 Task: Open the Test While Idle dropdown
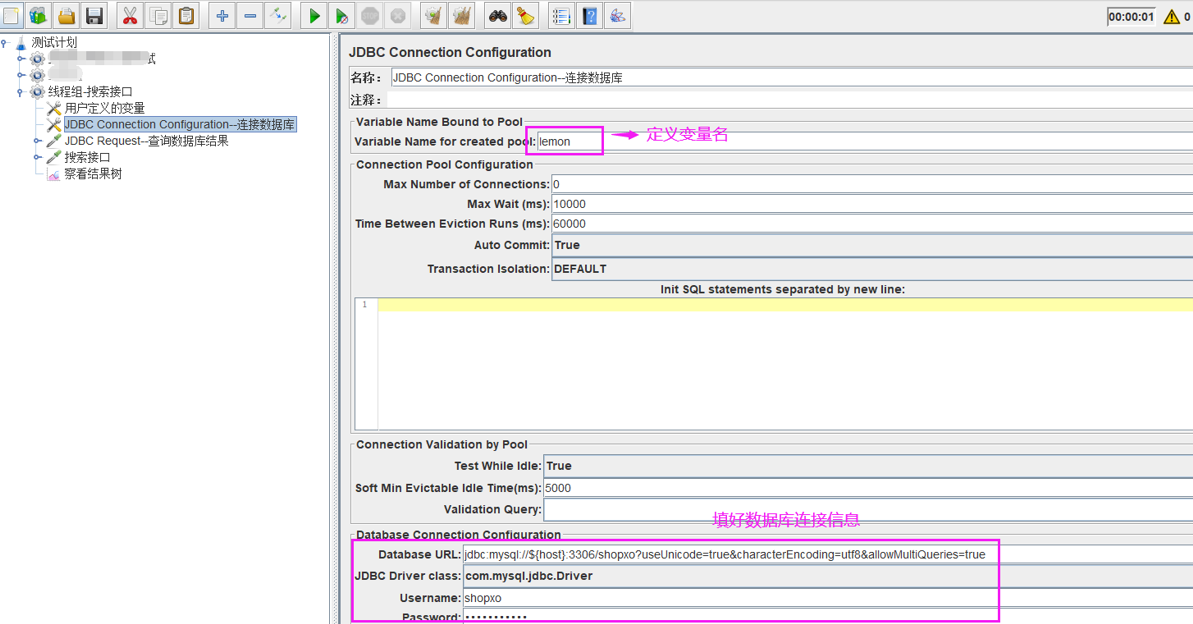866,466
